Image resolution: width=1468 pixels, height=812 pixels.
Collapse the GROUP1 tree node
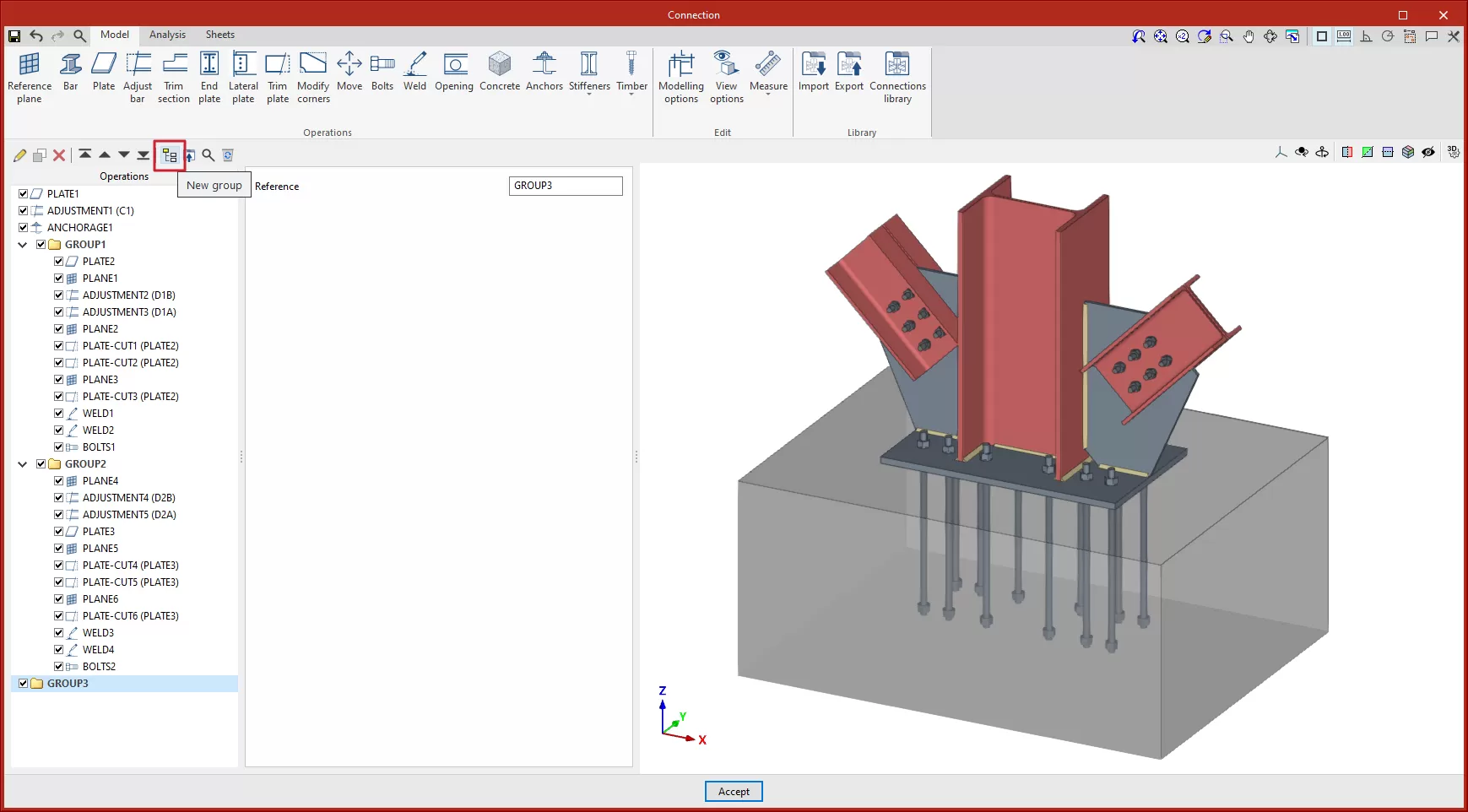click(23, 245)
